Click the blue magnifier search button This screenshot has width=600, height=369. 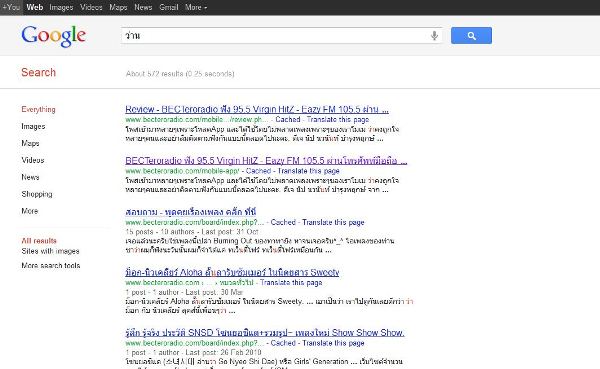[471, 36]
